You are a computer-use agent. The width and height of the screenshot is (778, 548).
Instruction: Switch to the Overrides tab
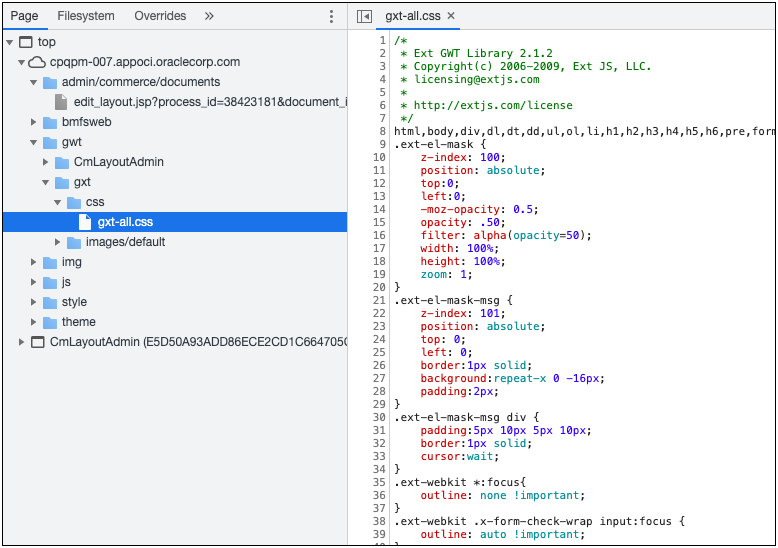(x=160, y=16)
